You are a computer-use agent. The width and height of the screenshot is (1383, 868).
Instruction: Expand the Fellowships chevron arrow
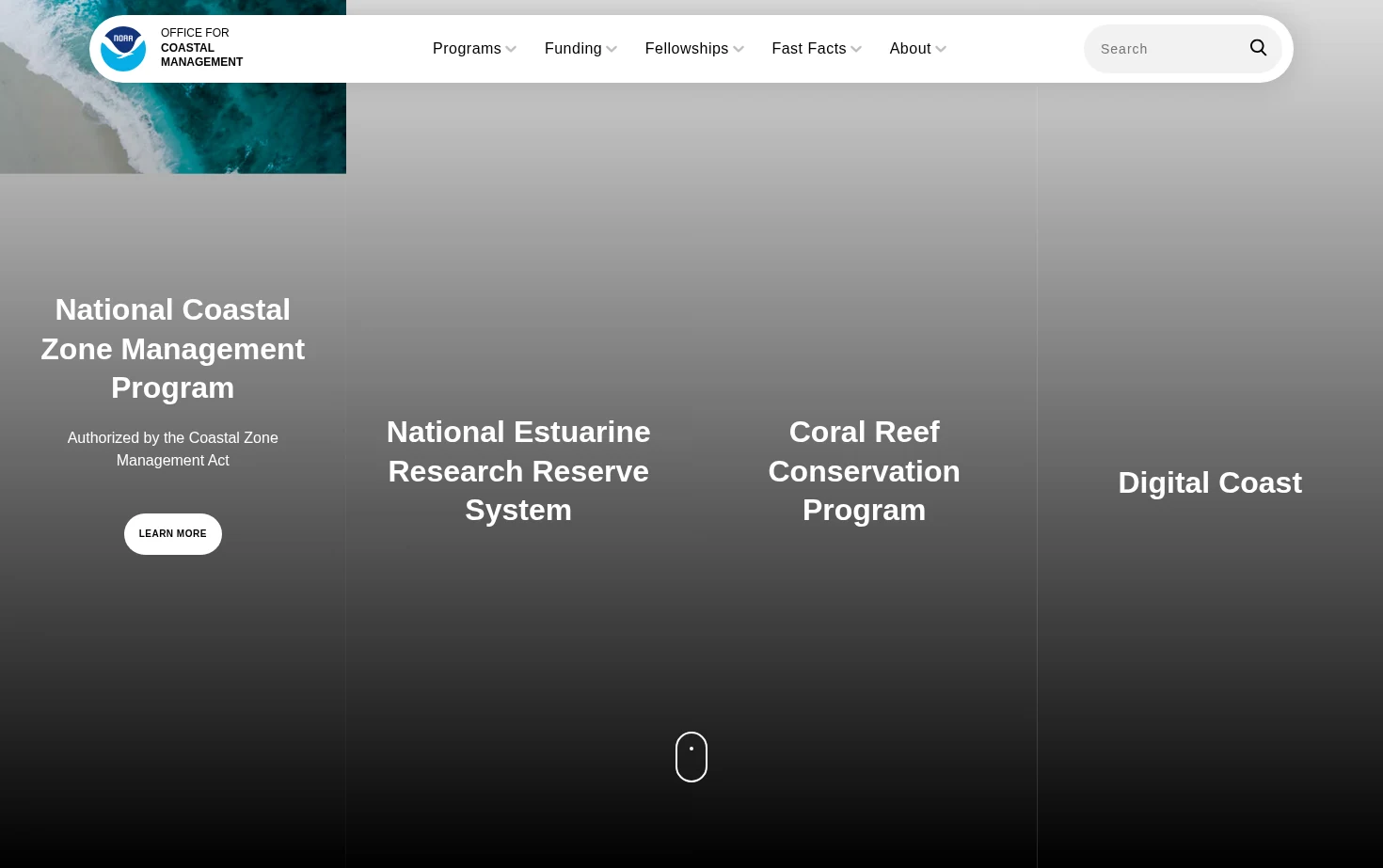coord(739,50)
